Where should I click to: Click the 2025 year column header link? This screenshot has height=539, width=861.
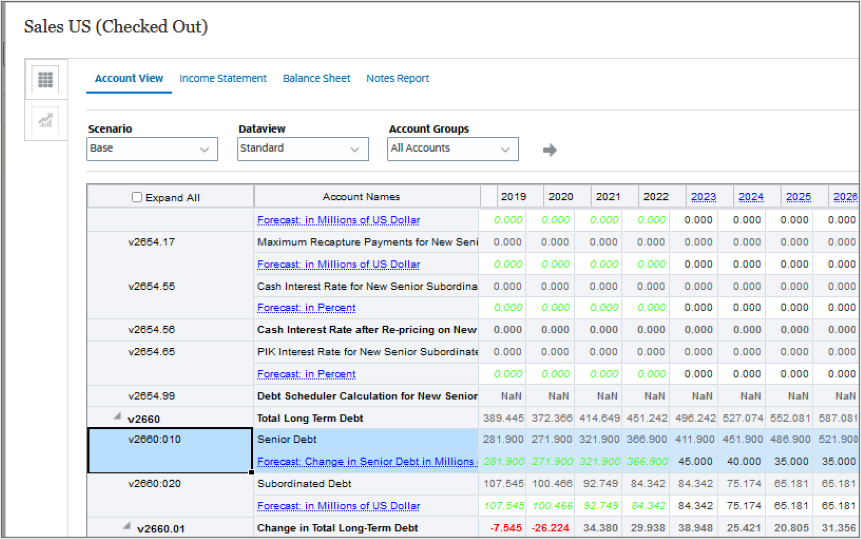point(798,197)
